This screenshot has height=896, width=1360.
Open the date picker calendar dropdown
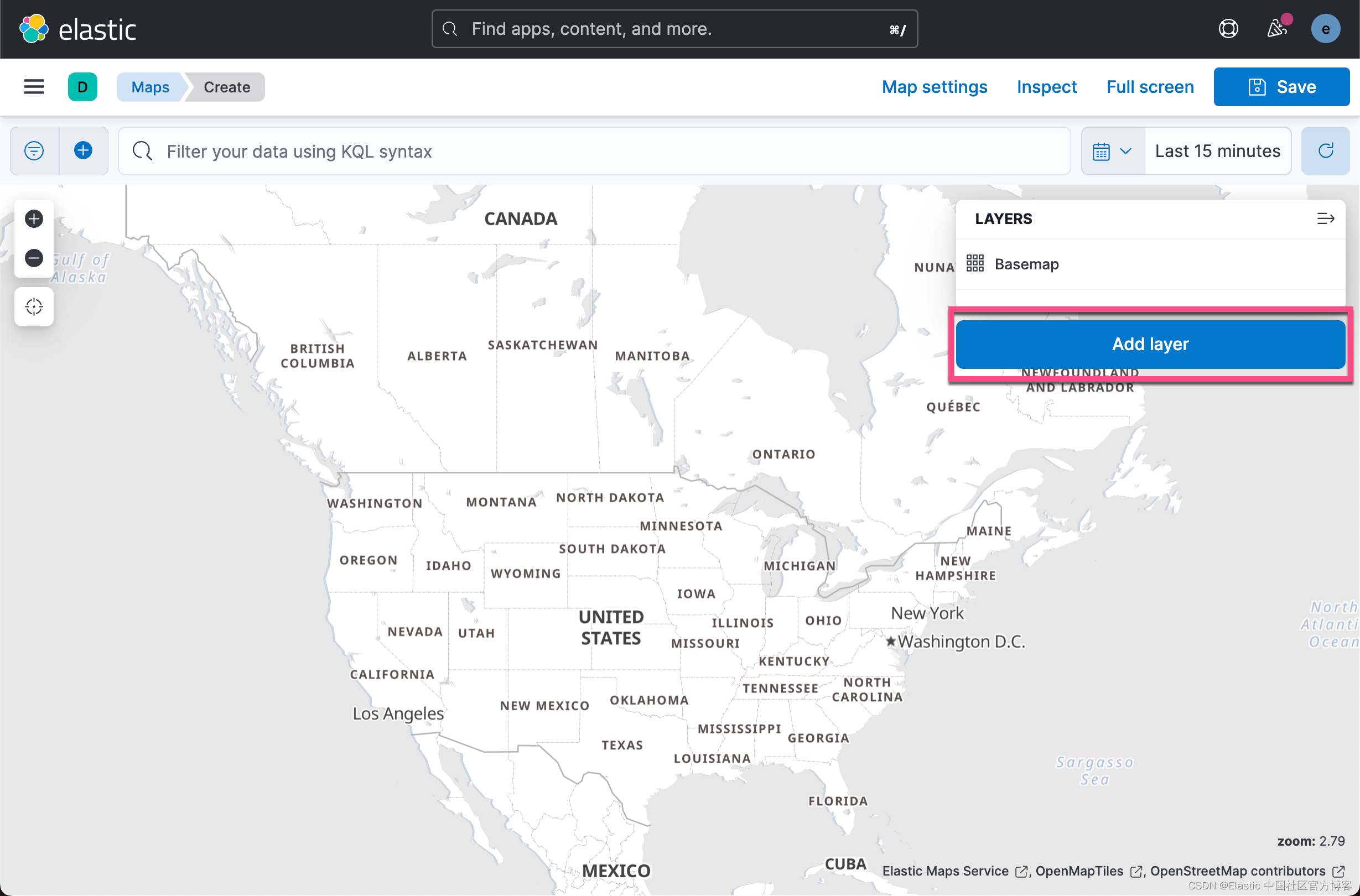pos(1112,151)
